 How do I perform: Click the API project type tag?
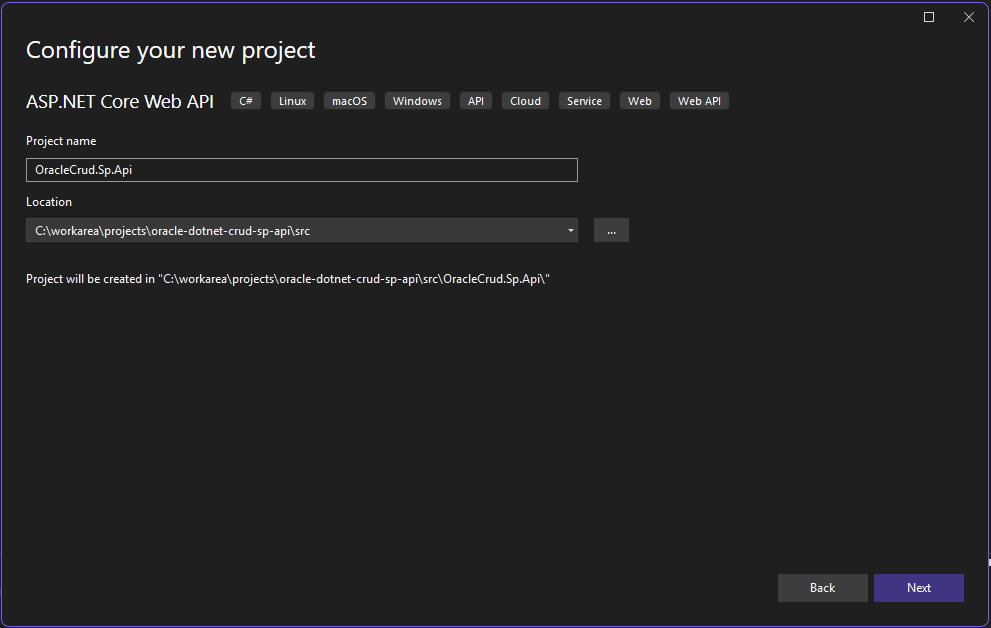[476, 101]
